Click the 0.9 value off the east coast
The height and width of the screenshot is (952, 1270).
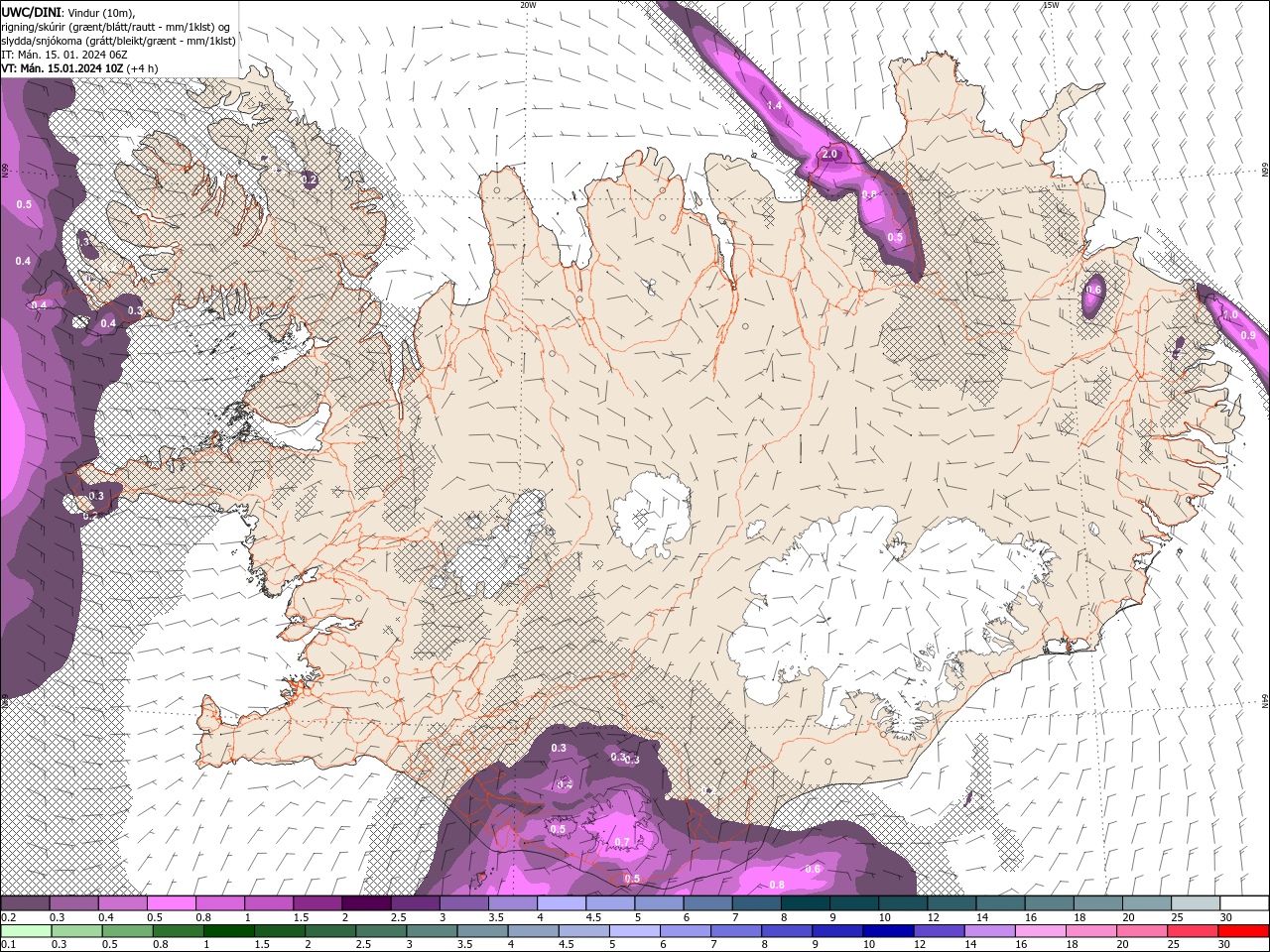tap(1248, 336)
